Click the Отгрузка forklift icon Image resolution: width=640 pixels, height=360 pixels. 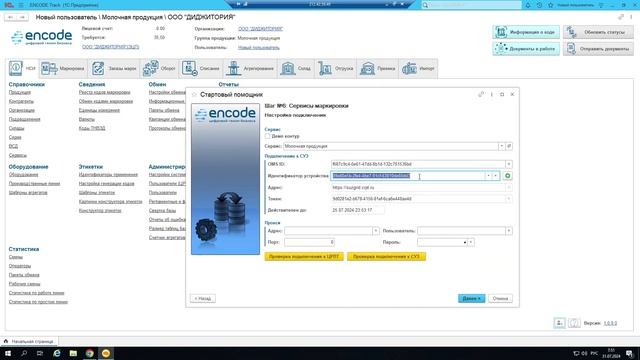(325, 69)
